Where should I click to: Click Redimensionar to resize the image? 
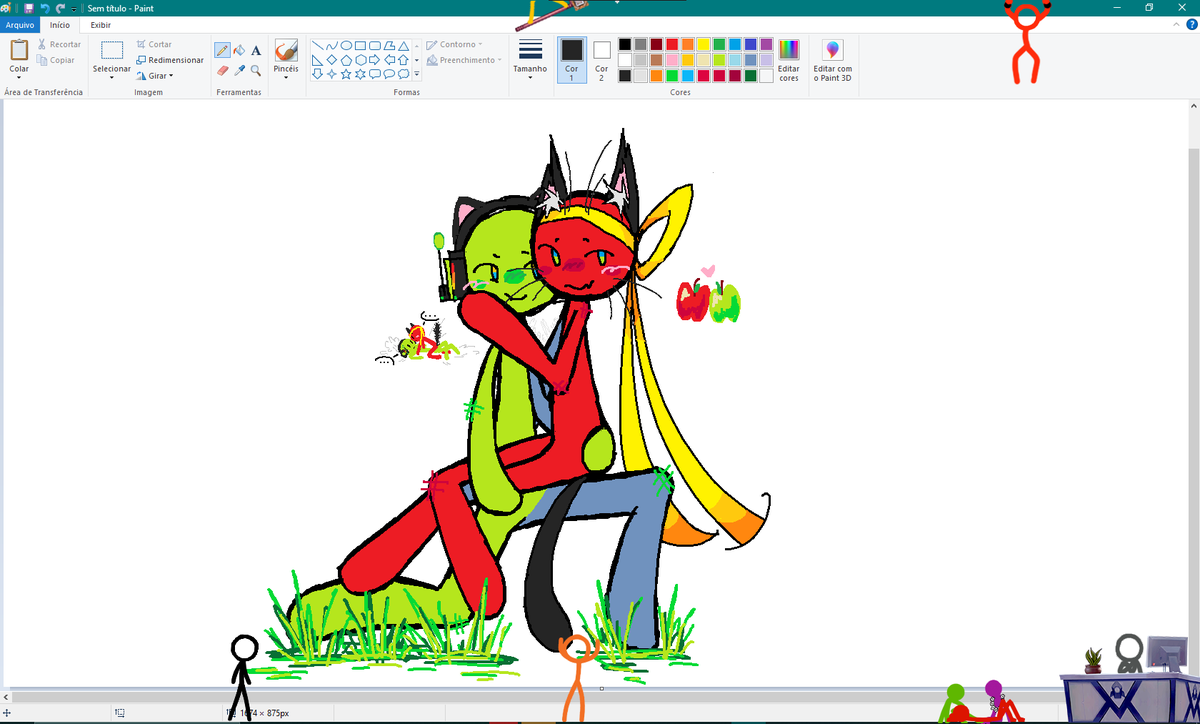pos(170,60)
